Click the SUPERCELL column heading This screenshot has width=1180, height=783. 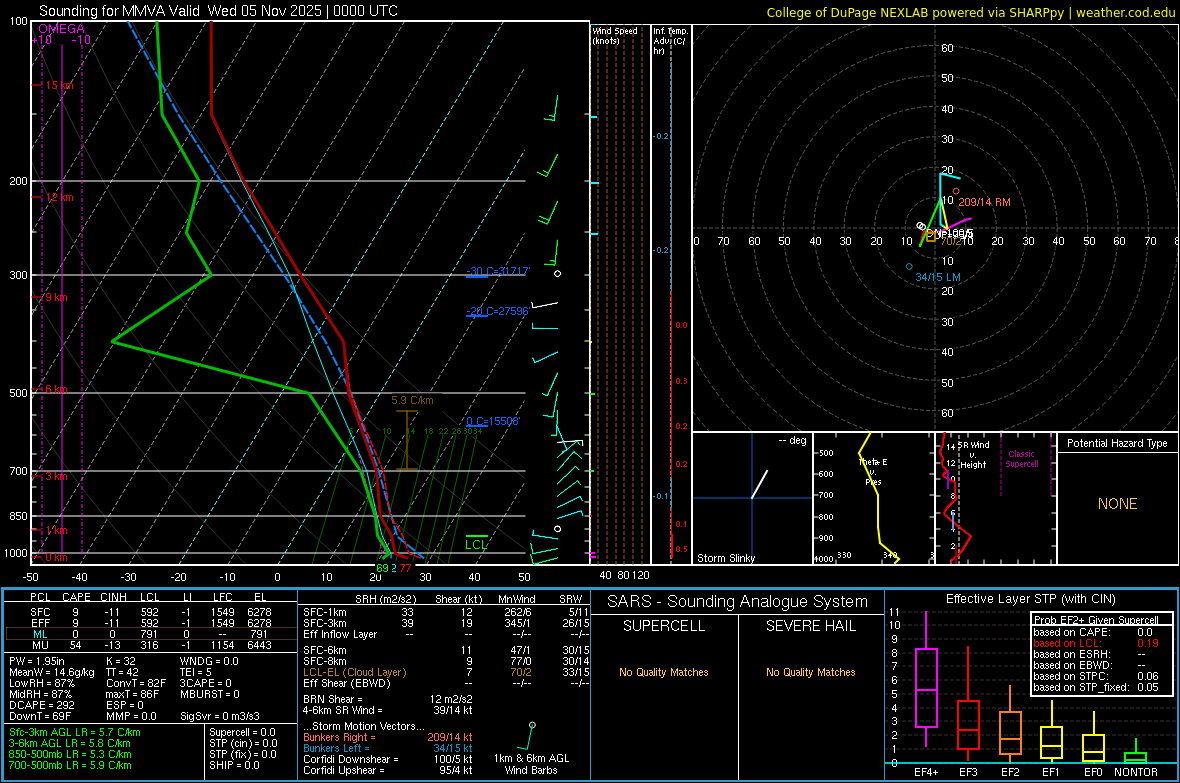[x=664, y=626]
